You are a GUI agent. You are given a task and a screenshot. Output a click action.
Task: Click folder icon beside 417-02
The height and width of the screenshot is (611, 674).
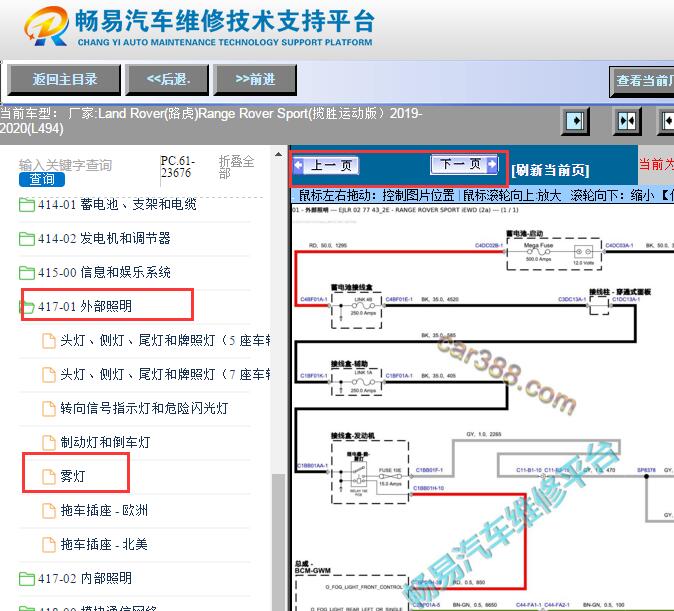[27, 578]
